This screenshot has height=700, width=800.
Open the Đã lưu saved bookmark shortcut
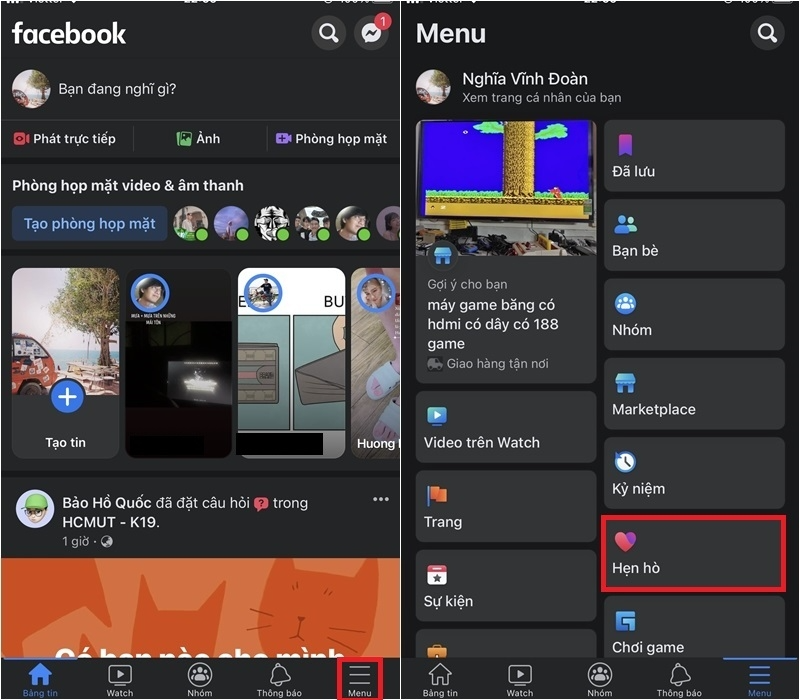click(694, 156)
